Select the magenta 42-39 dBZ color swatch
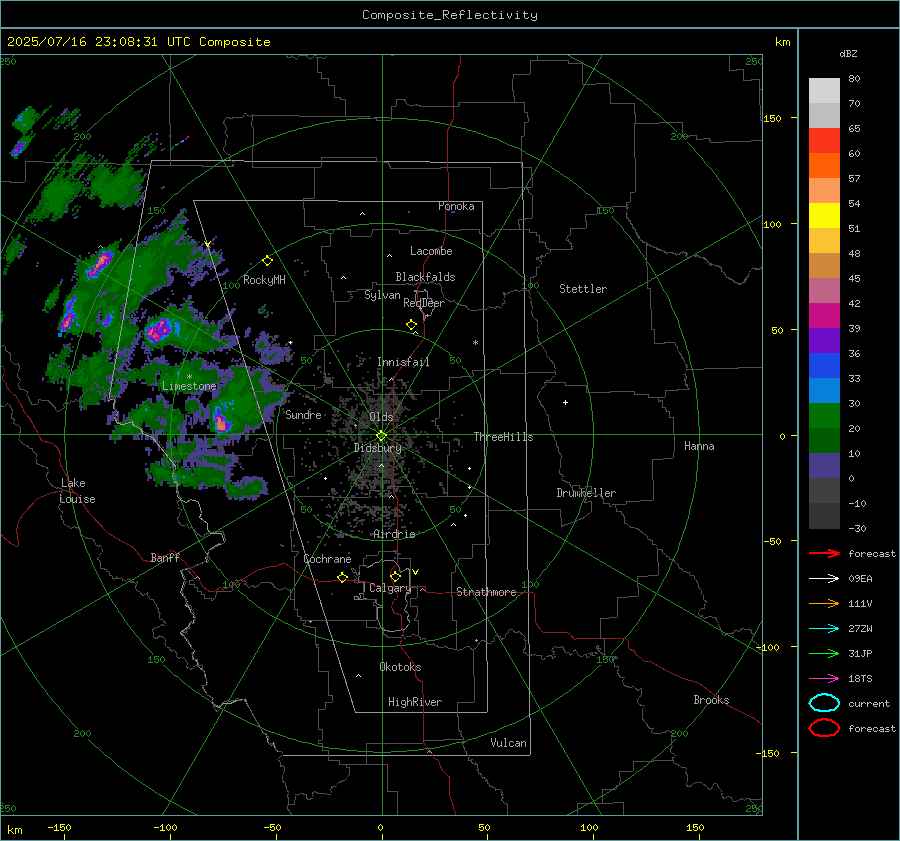The image size is (900, 841). coord(824,315)
